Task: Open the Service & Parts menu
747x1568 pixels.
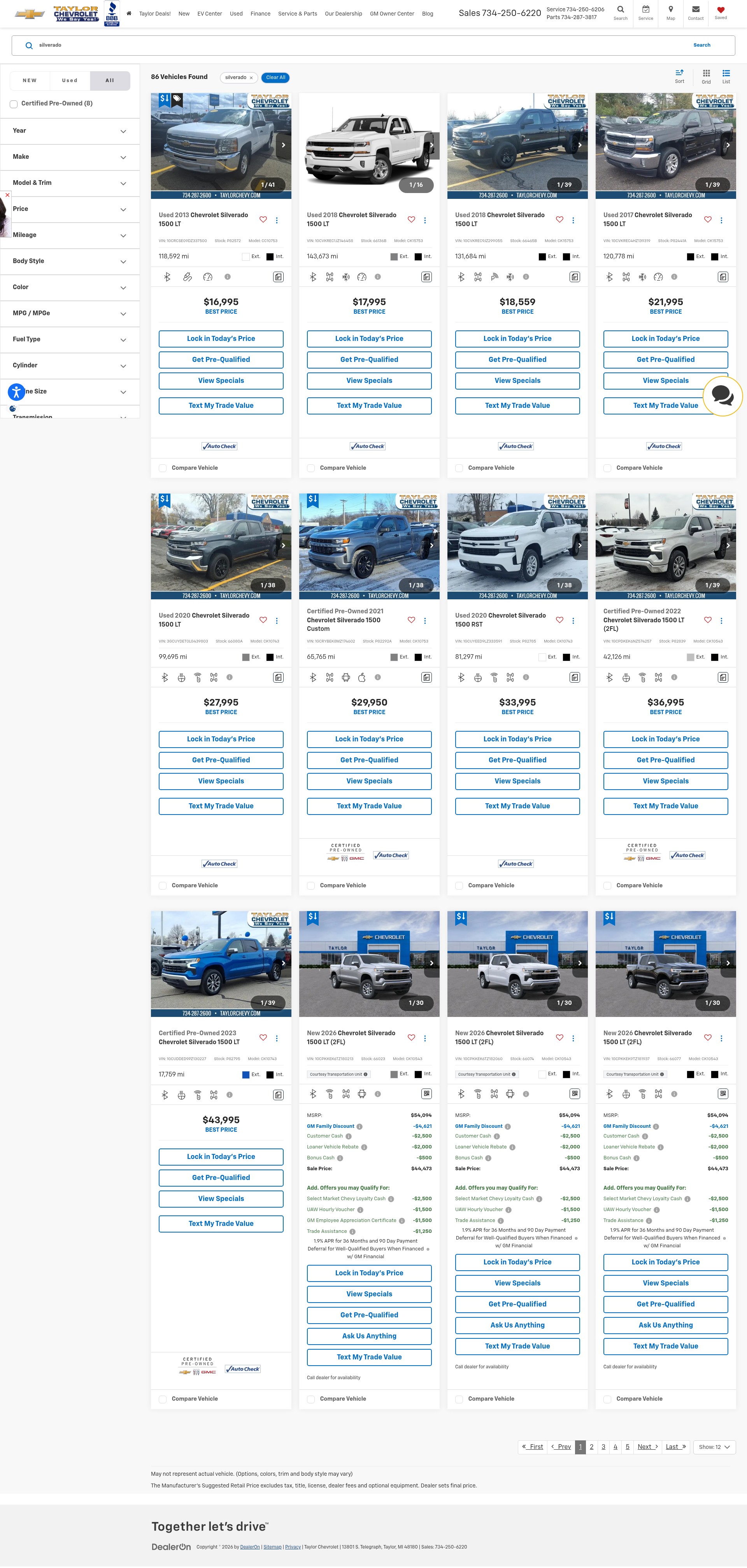Action: point(298,13)
